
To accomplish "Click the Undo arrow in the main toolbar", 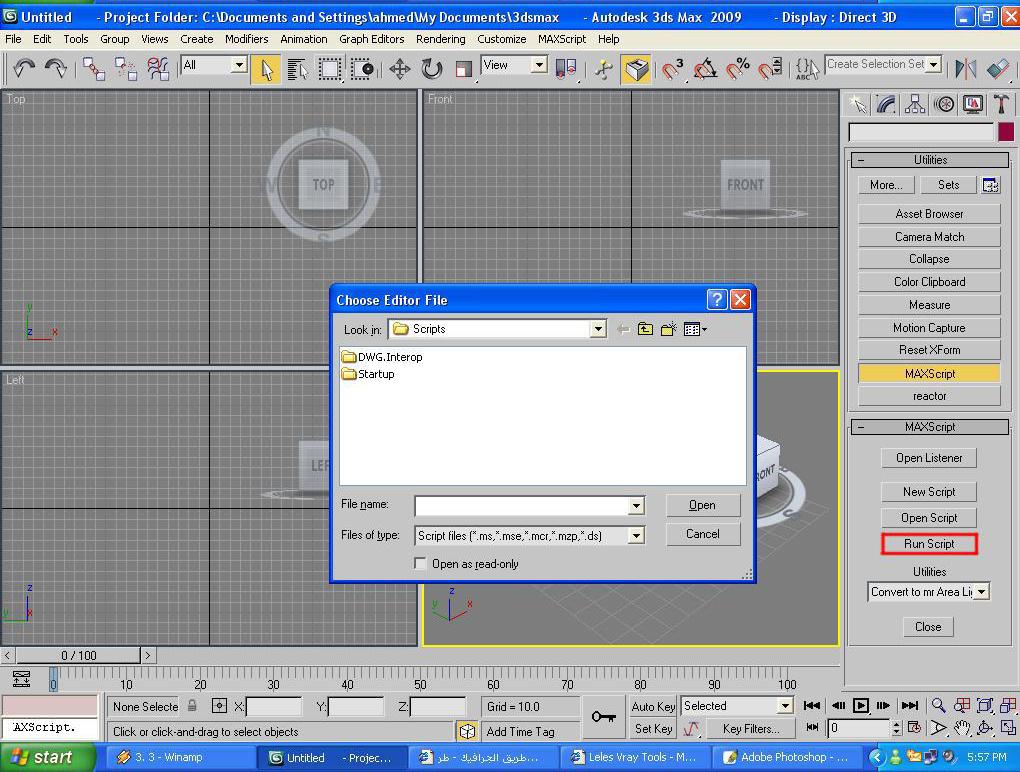I will [x=24, y=68].
